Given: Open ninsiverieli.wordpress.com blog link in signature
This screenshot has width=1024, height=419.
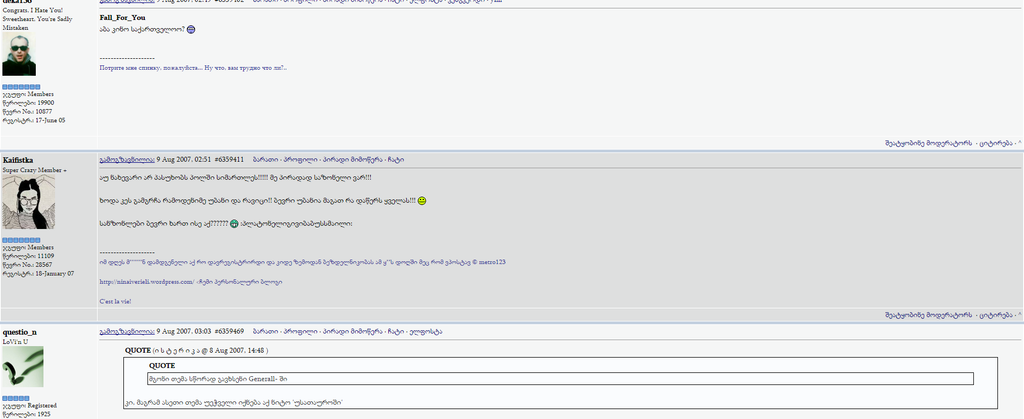Looking at the screenshot, I should click(146, 282).
